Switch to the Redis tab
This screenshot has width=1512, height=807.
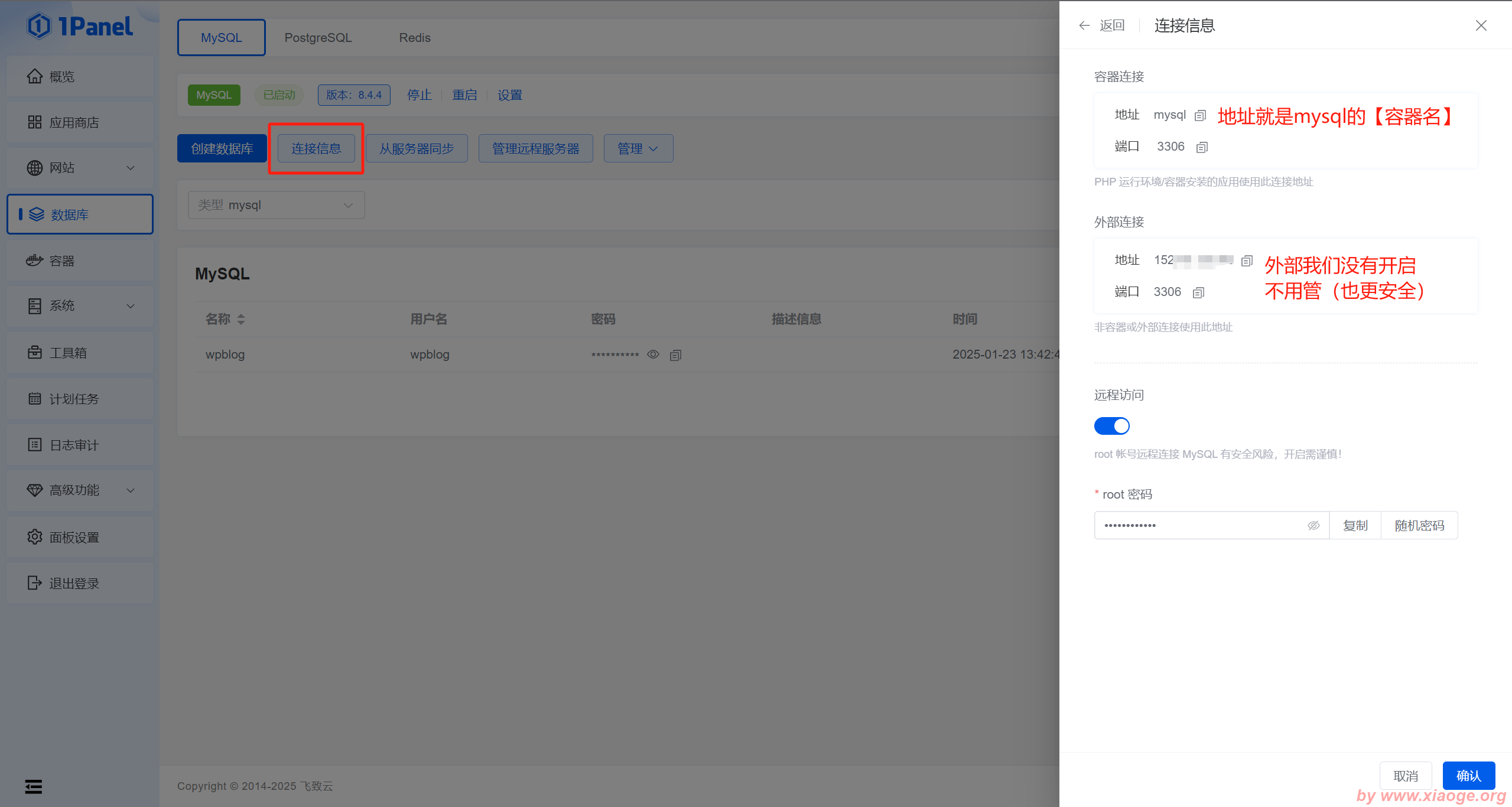point(414,38)
